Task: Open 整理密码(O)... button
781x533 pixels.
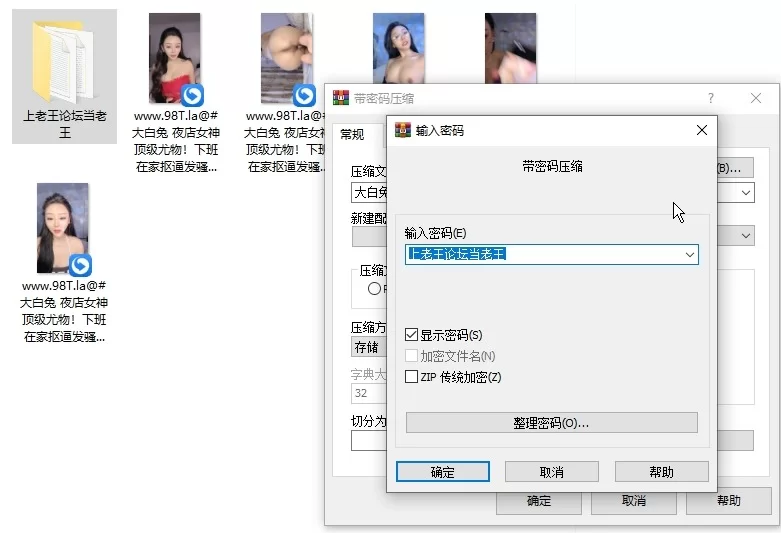Action: [x=551, y=423]
